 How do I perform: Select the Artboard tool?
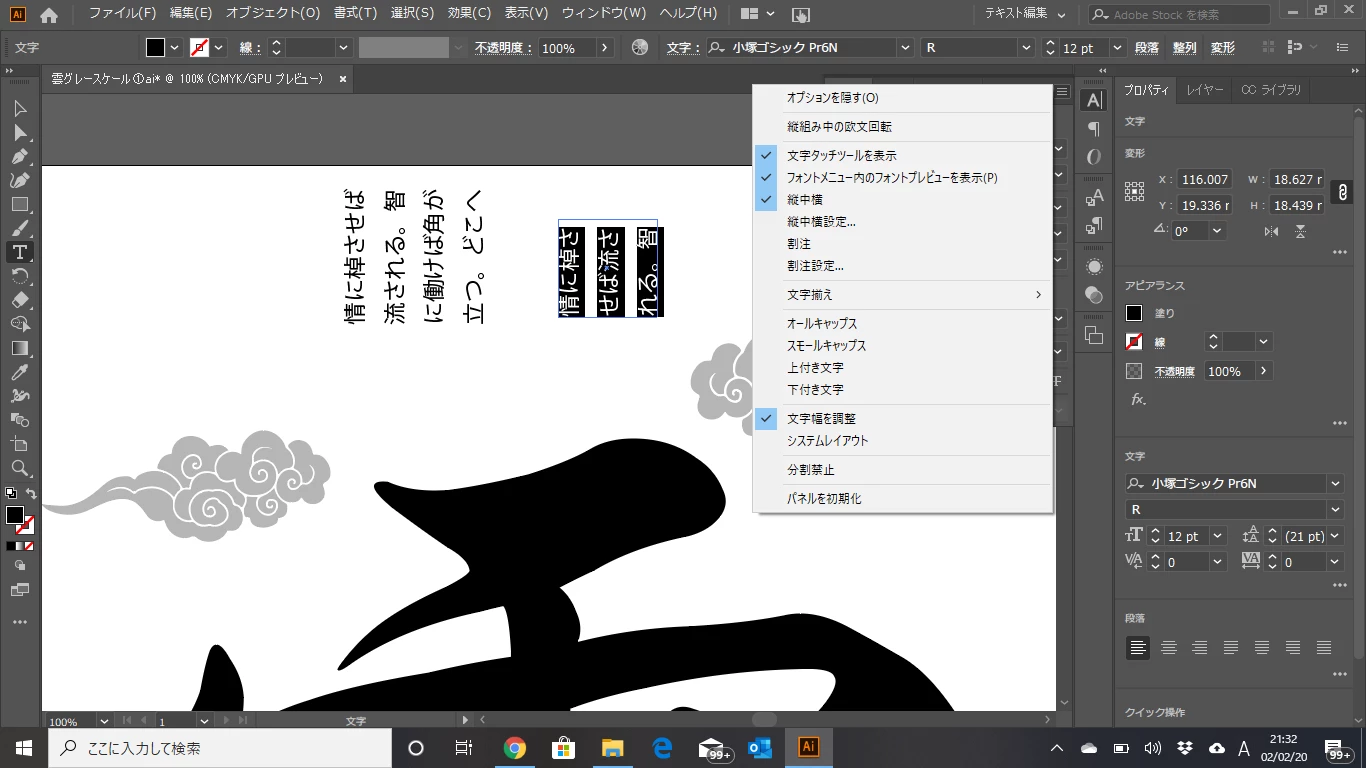[19, 444]
